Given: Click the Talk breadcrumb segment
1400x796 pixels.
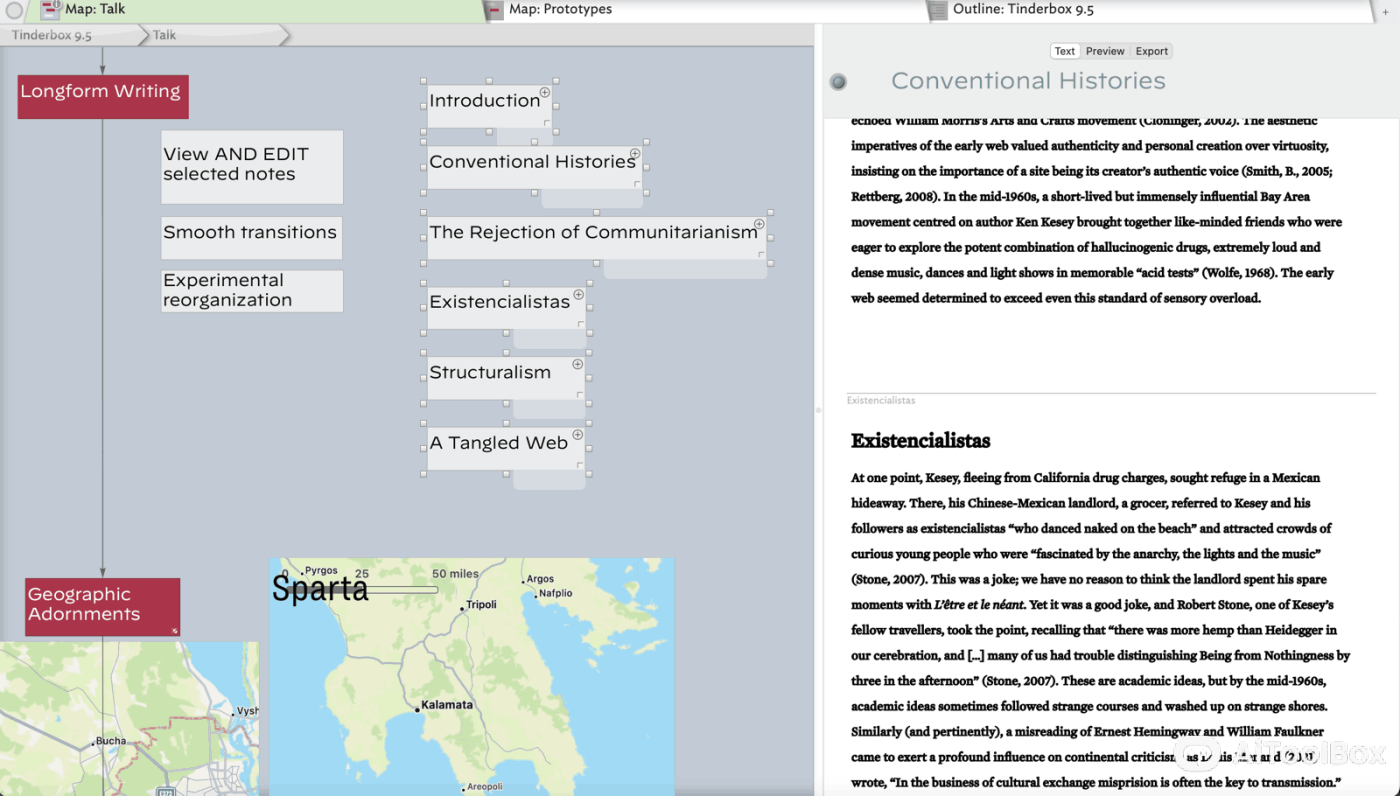Looking at the screenshot, I should tap(164, 35).
